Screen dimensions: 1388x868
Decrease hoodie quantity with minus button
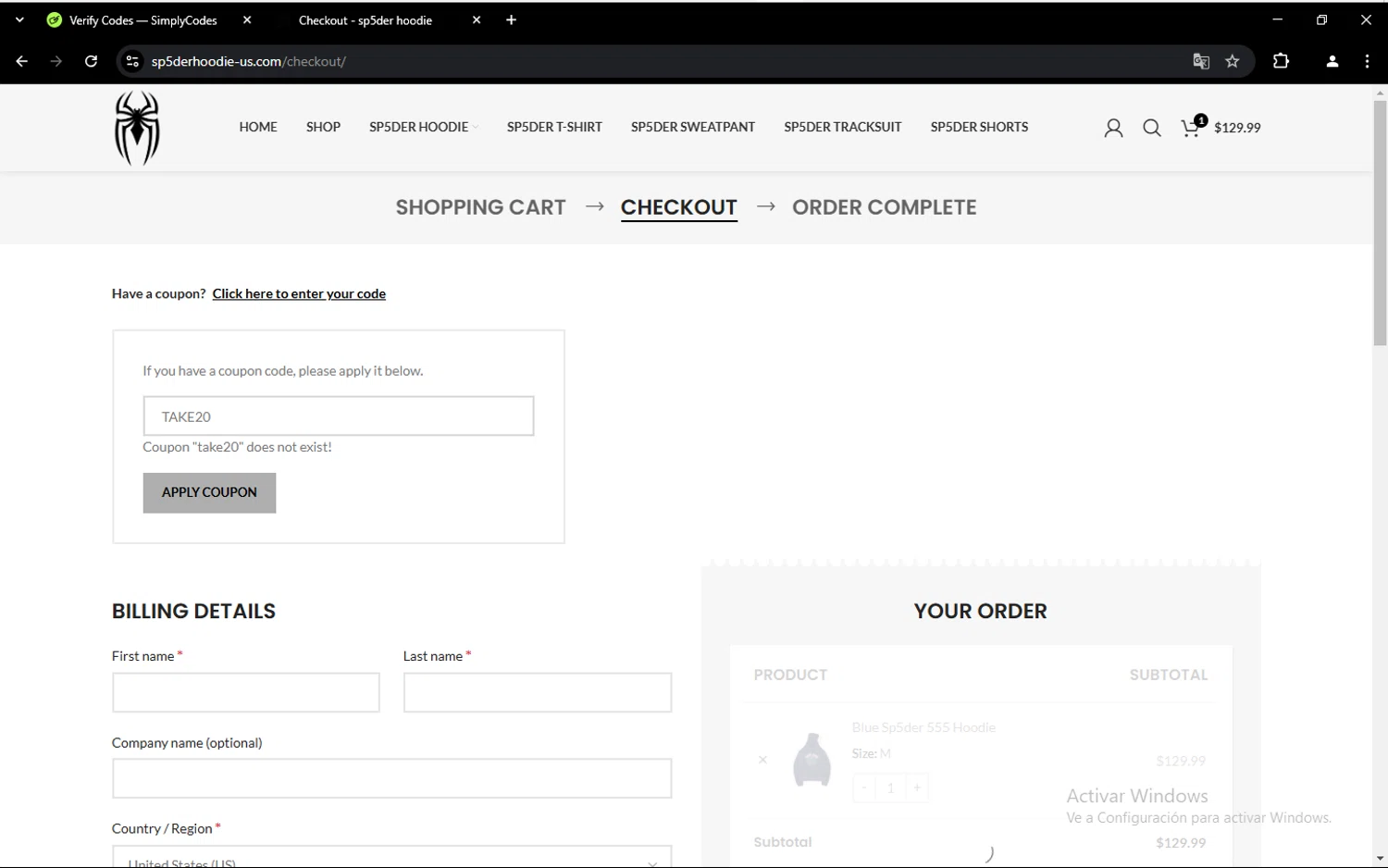pos(864,787)
